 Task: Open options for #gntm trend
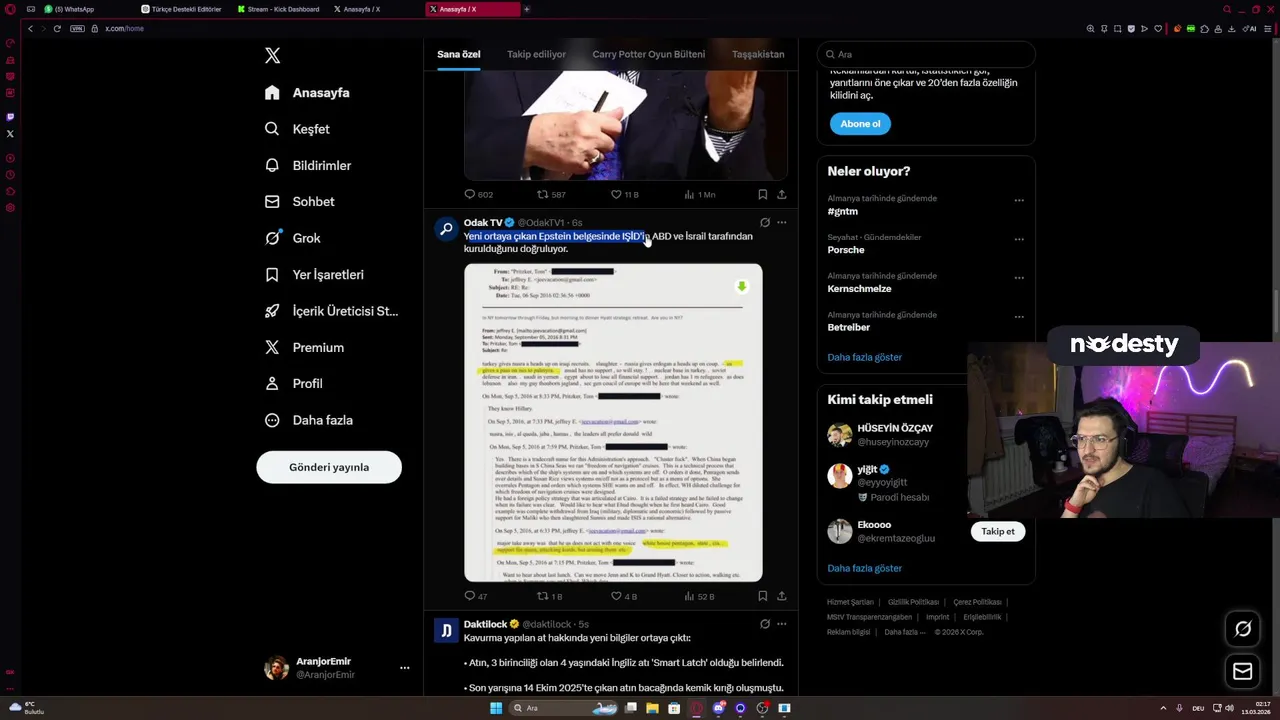(1019, 200)
